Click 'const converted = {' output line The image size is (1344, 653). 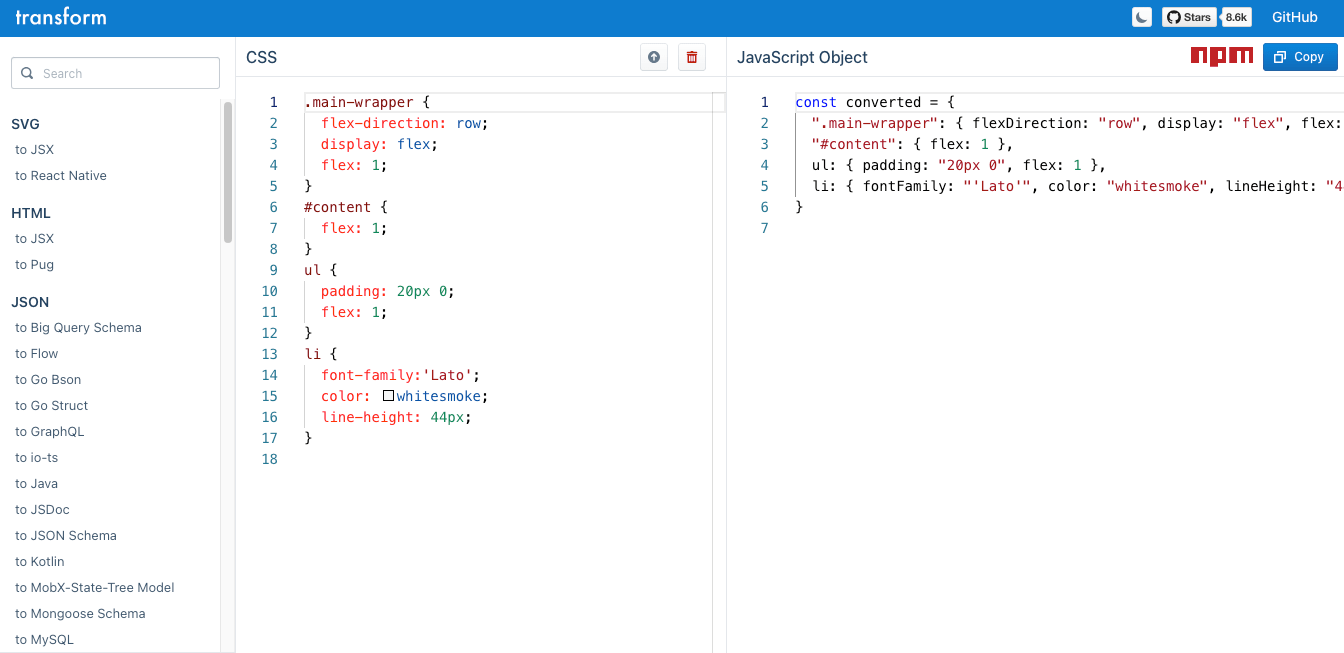tap(875, 102)
